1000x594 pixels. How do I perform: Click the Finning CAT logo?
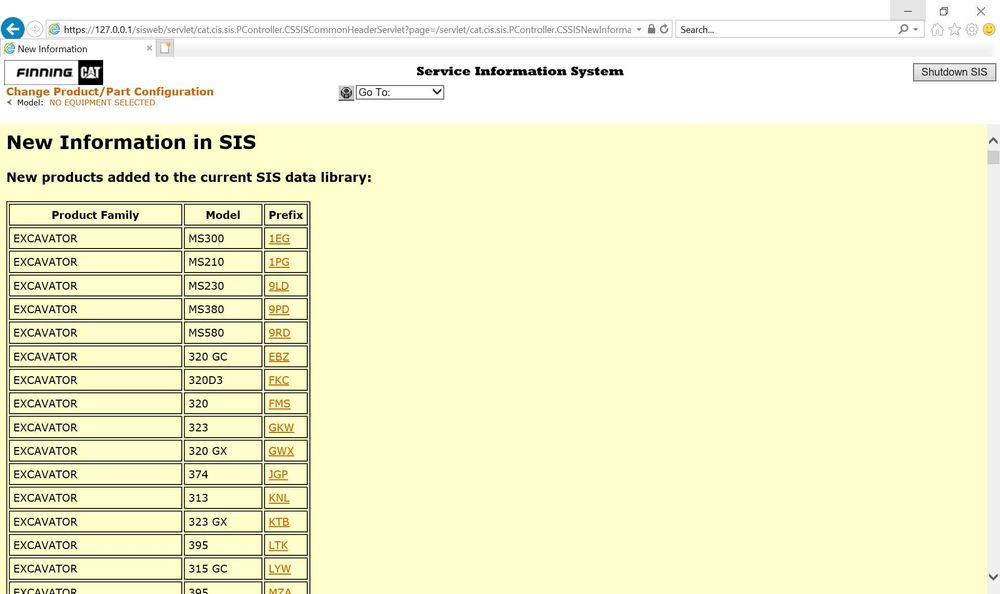pyautogui.click(x=54, y=73)
